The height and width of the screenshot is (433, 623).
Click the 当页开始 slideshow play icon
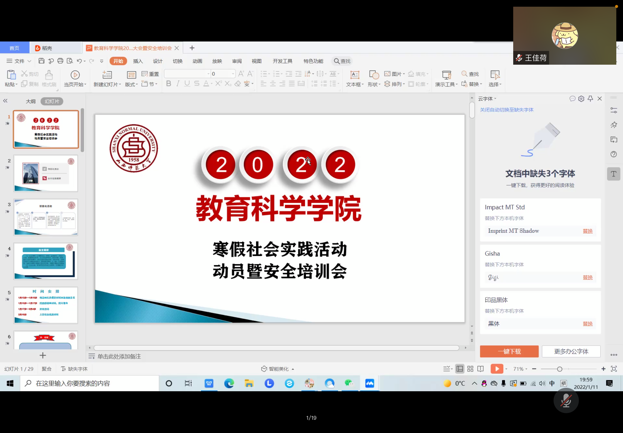pos(74,75)
